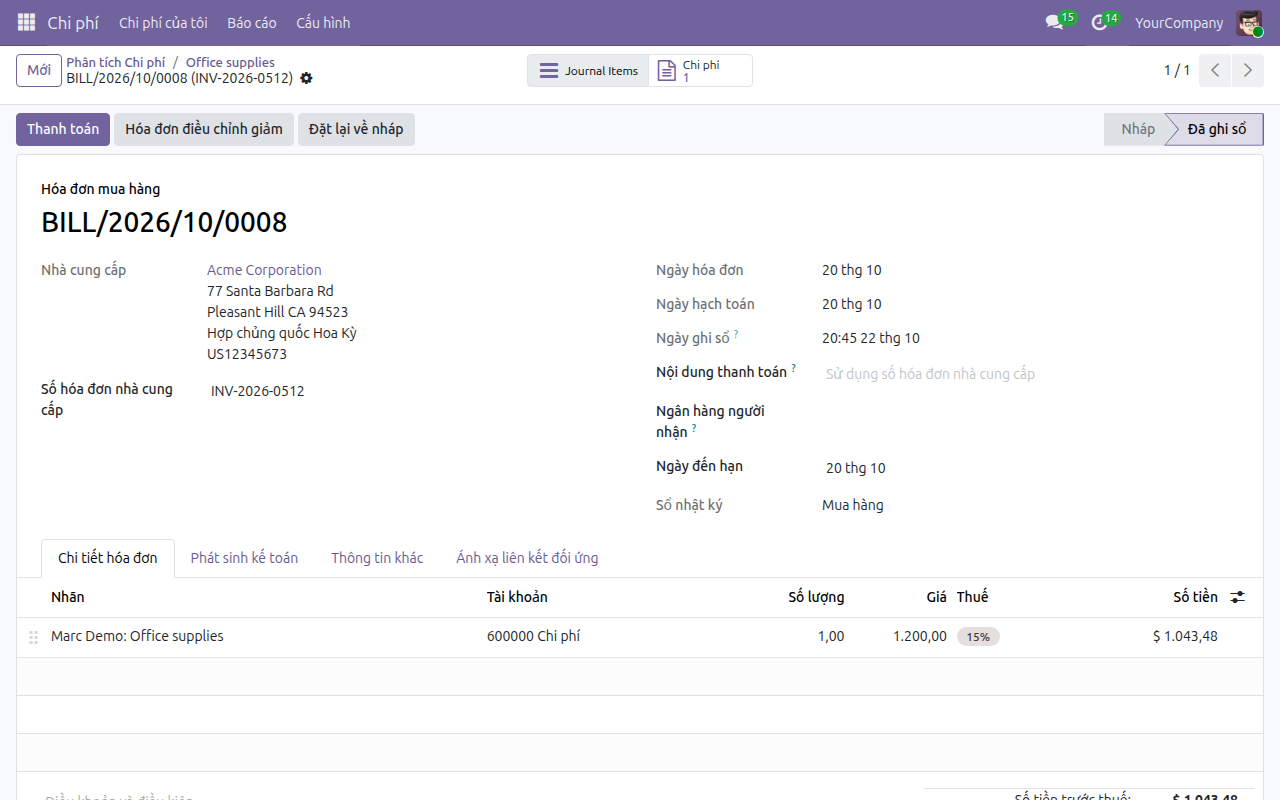Image resolution: width=1280 pixels, height=800 pixels.
Task: Grab the drag handle of Office supplies line
Action: (34, 637)
